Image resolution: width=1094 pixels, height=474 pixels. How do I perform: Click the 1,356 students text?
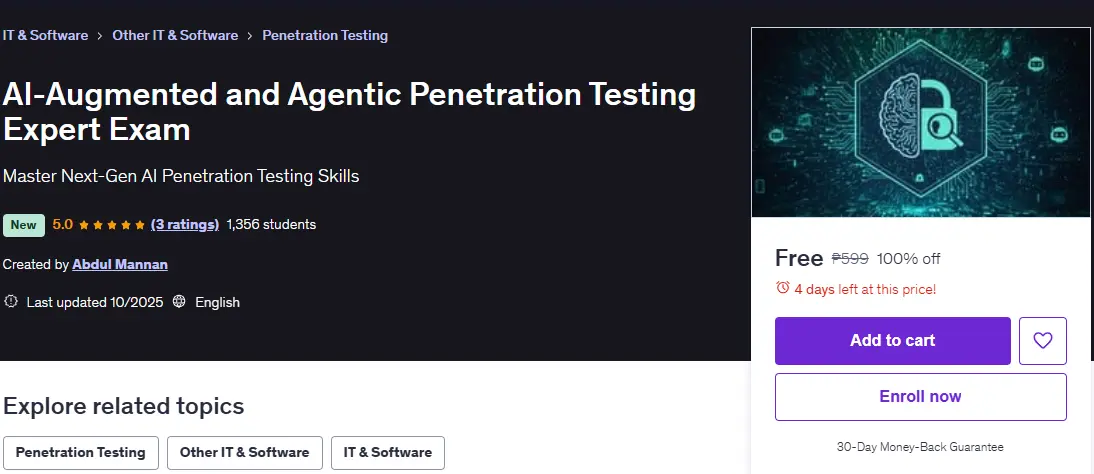(x=271, y=224)
